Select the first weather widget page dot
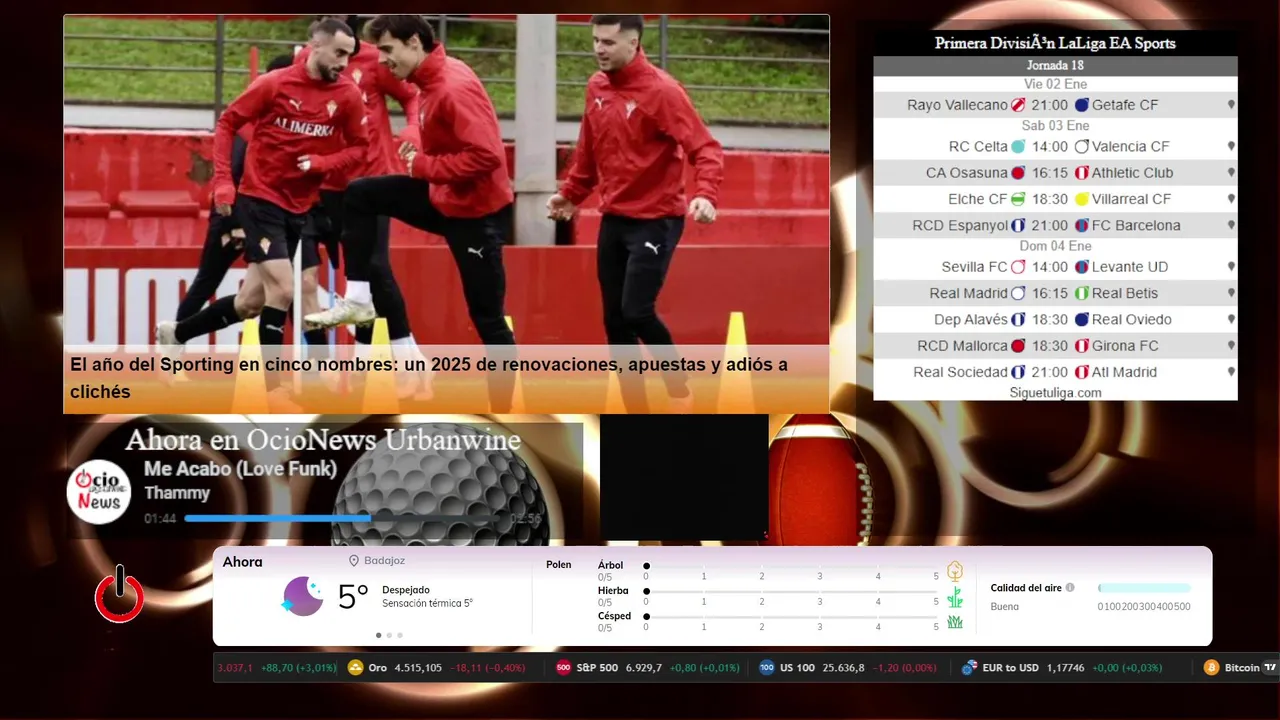The height and width of the screenshot is (720, 1280). [378, 635]
